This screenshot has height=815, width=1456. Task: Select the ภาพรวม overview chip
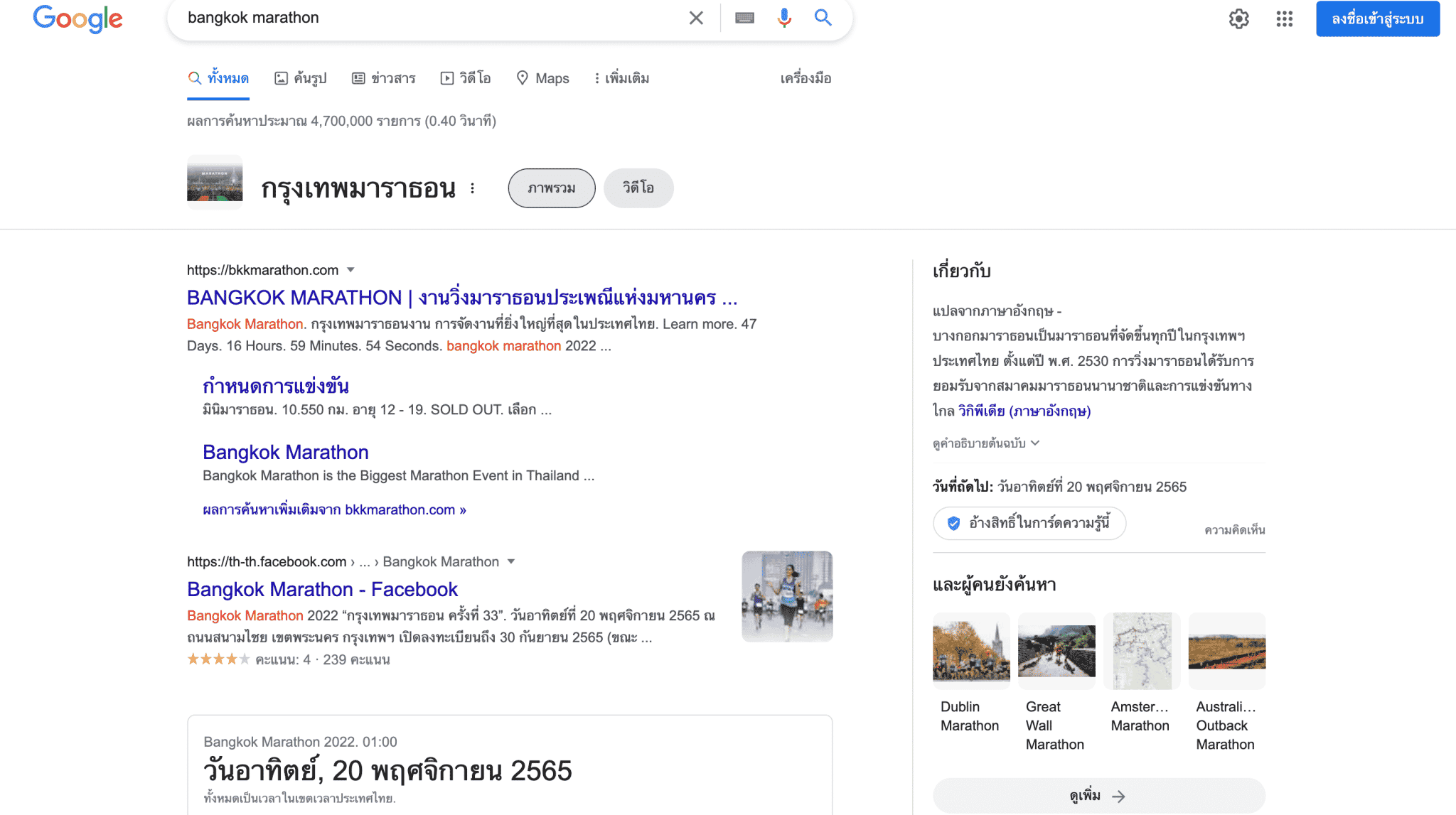(x=552, y=188)
